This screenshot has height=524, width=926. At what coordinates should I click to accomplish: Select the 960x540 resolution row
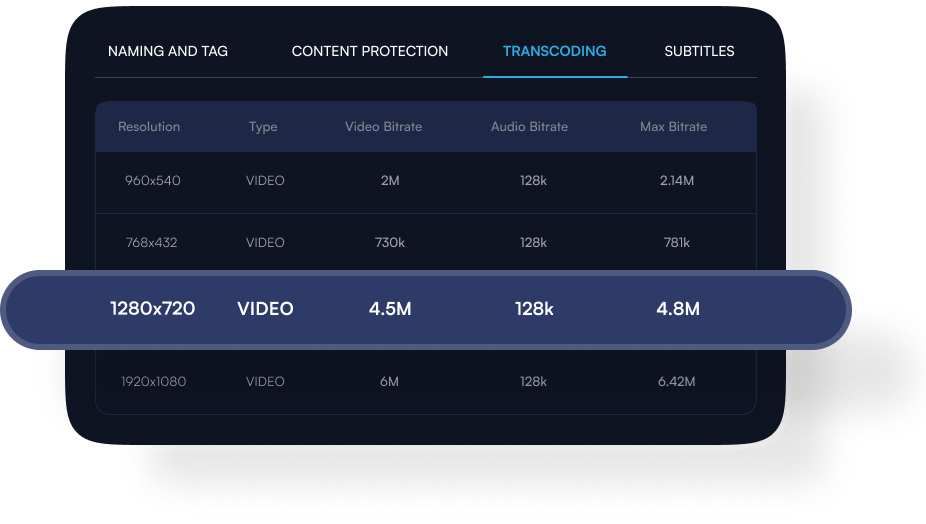coord(153,181)
